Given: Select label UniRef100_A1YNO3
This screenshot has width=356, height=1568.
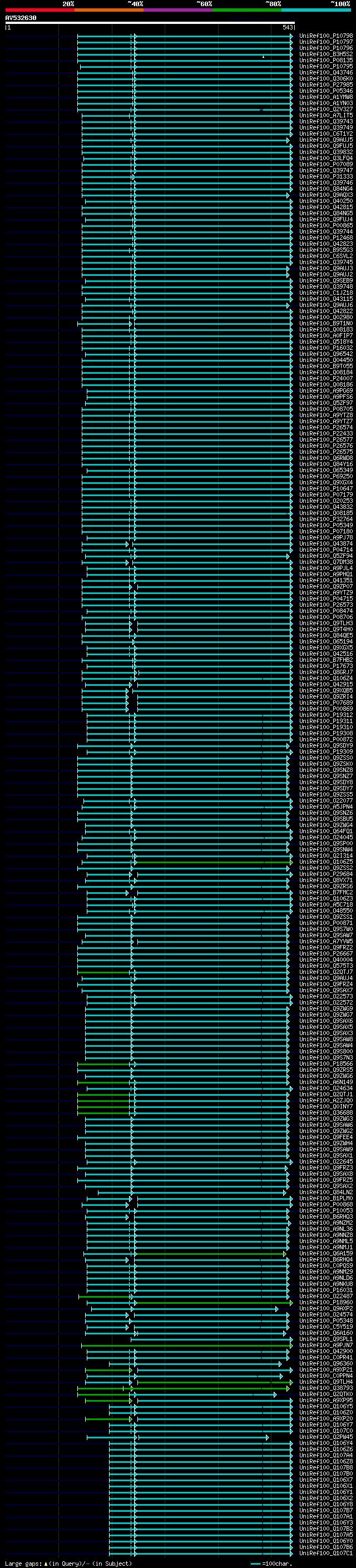Looking at the screenshot, I should (x=326, y=103).
